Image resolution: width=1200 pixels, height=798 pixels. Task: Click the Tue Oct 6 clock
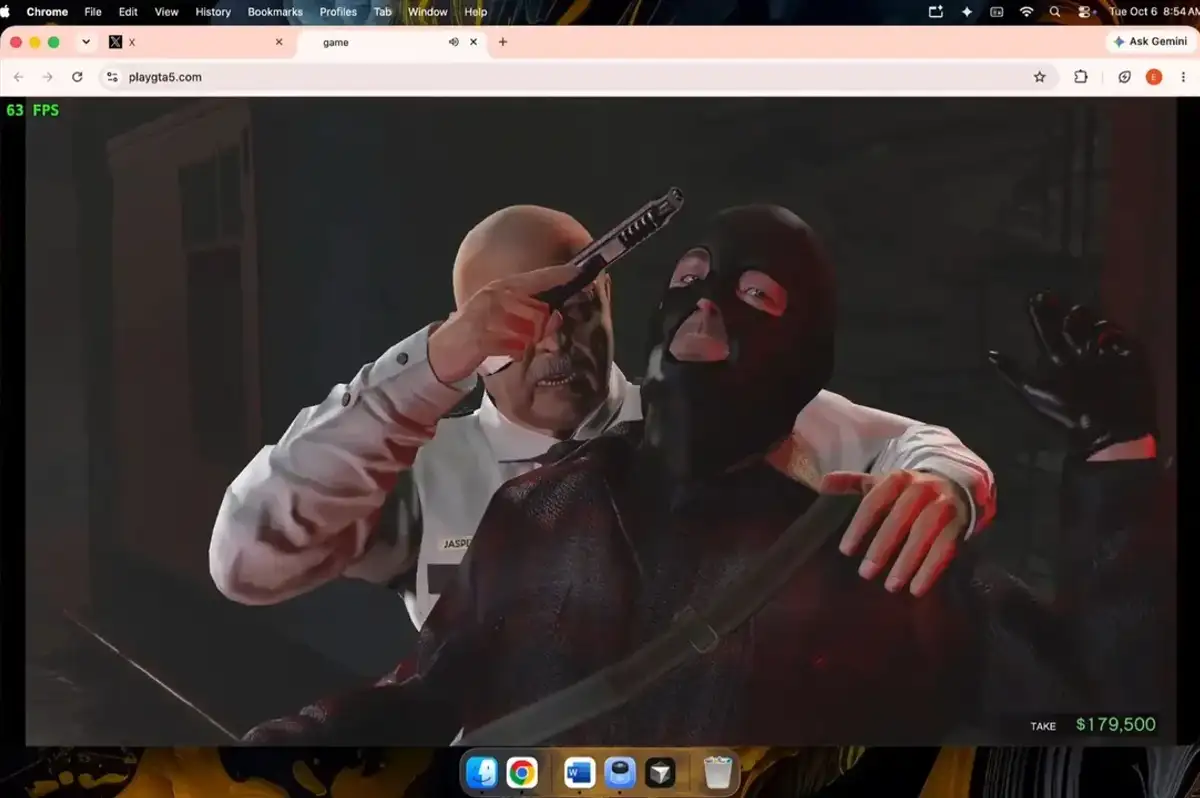(x=1152, y=12)
